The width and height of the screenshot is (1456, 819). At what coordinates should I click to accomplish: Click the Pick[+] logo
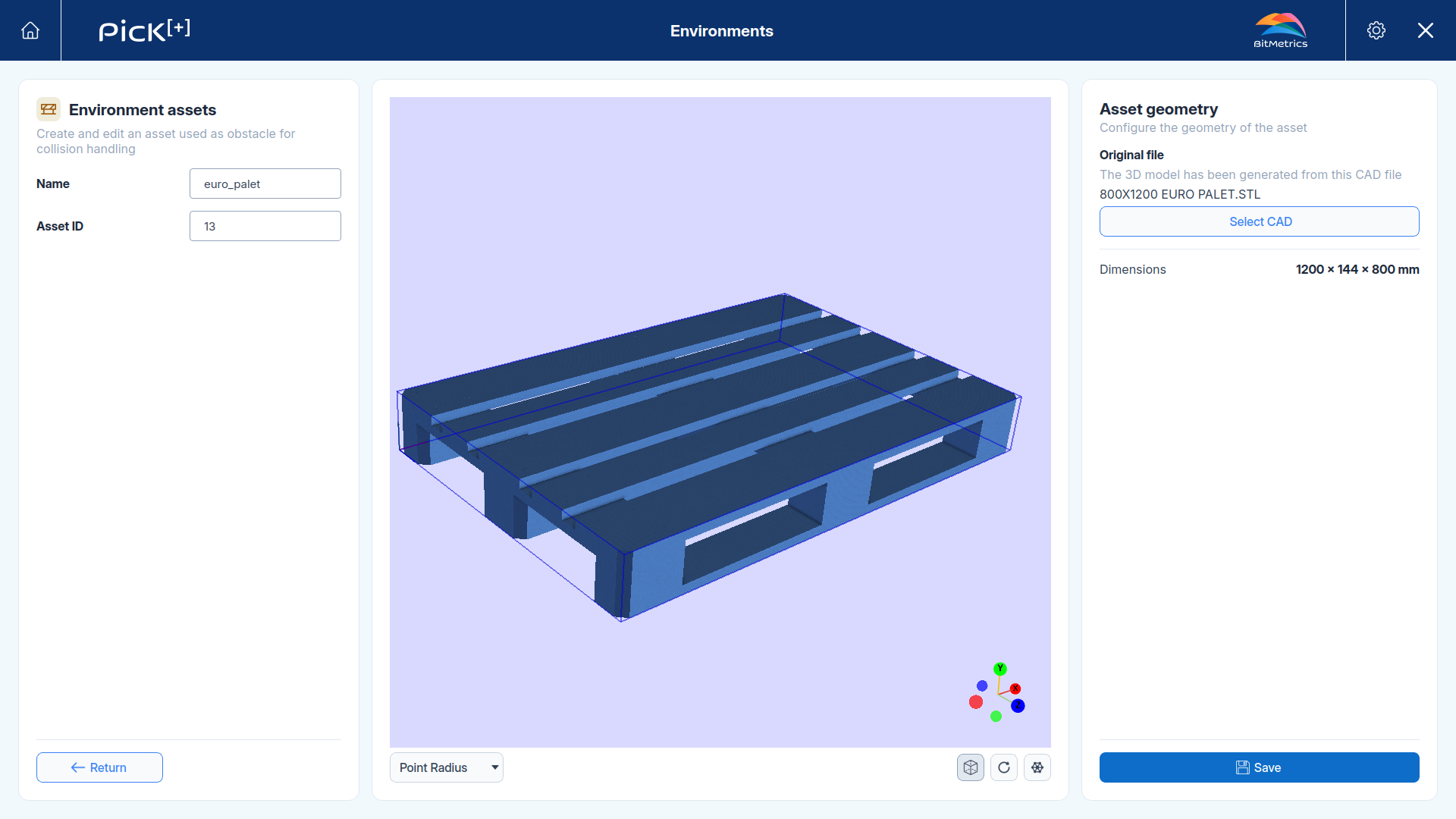click(145, 30)
